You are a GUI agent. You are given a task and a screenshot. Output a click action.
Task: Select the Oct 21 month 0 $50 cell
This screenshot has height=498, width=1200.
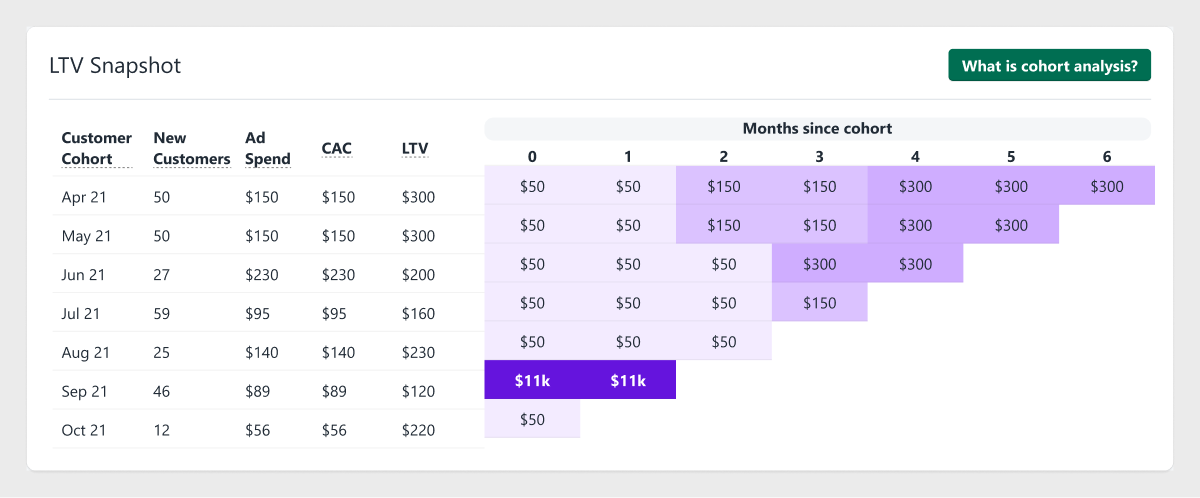532,419
